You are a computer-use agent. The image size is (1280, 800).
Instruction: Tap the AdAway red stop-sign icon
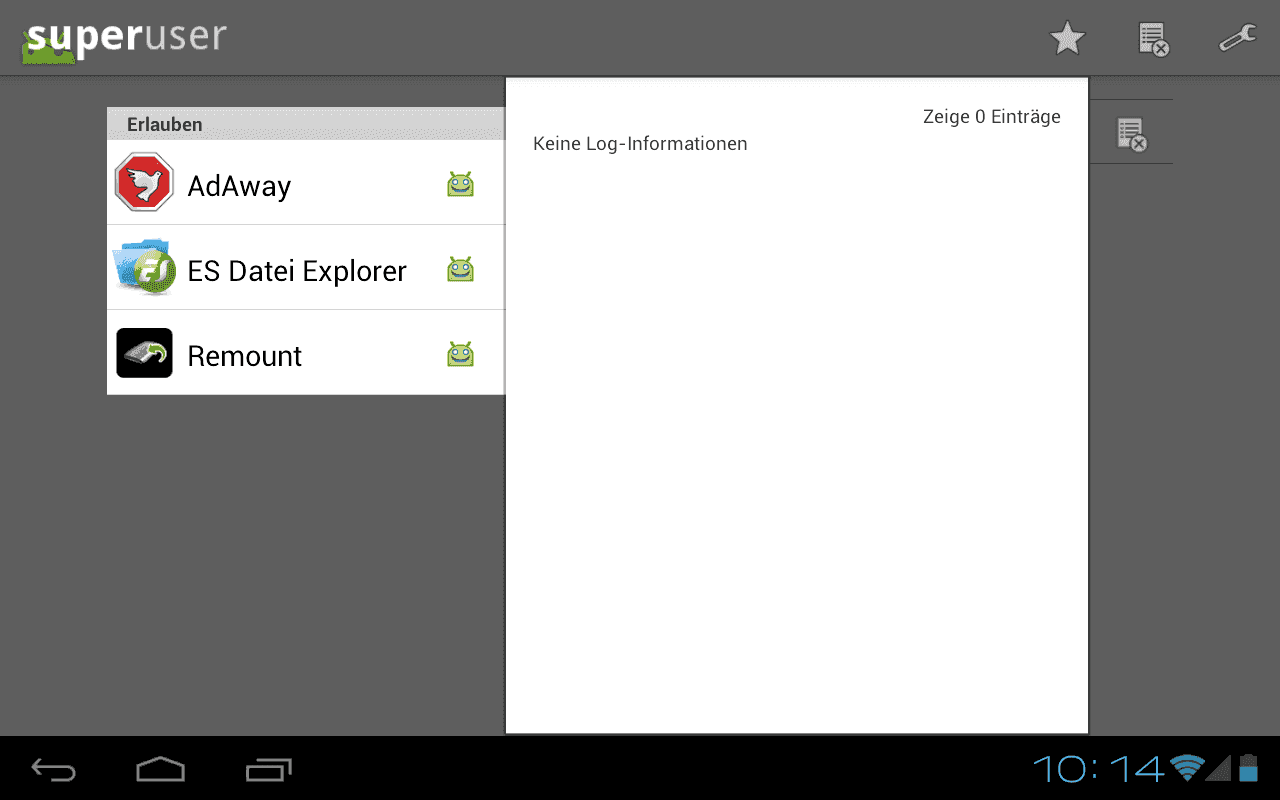coord(144,183)
